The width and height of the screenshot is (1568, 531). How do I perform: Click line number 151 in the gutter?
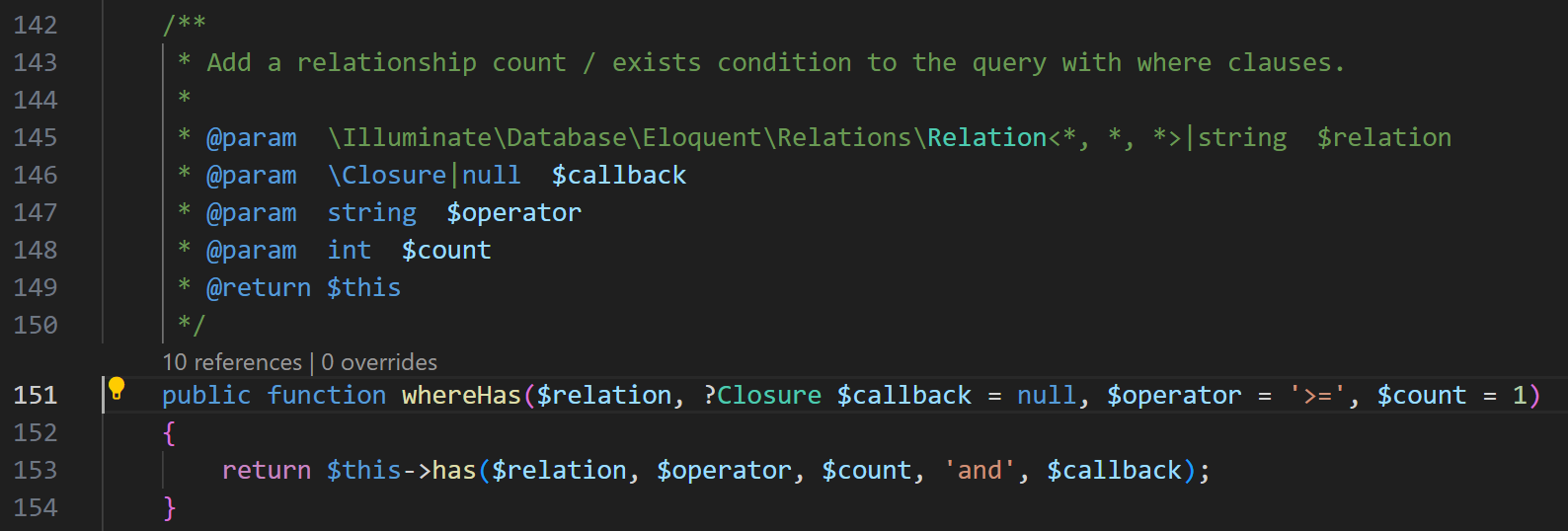[x=36, y=395]
